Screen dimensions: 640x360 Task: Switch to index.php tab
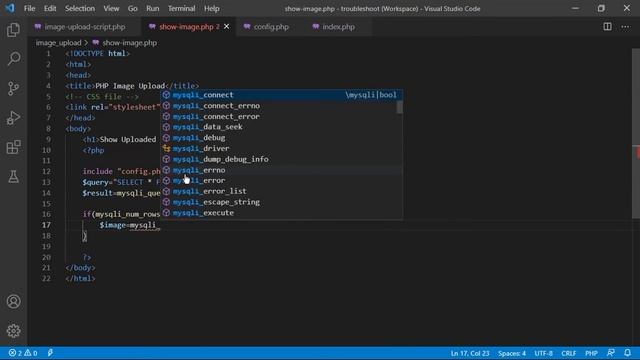click(x=338, y=27)
